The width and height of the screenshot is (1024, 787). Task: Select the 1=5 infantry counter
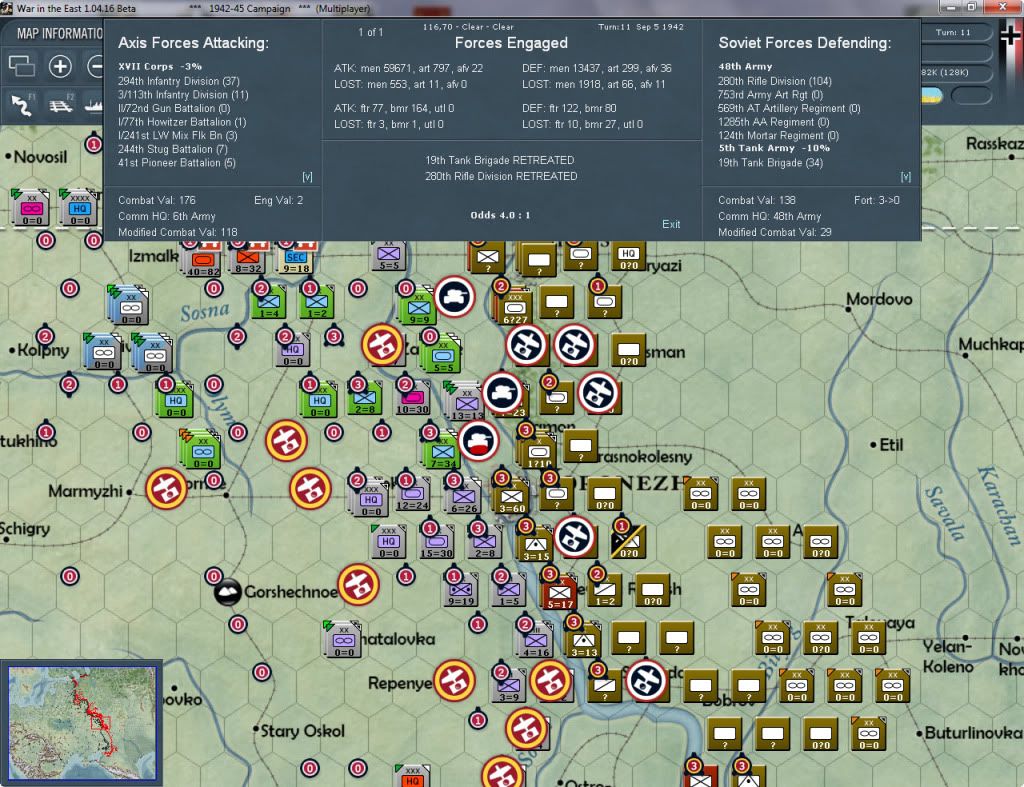[509, 591]
